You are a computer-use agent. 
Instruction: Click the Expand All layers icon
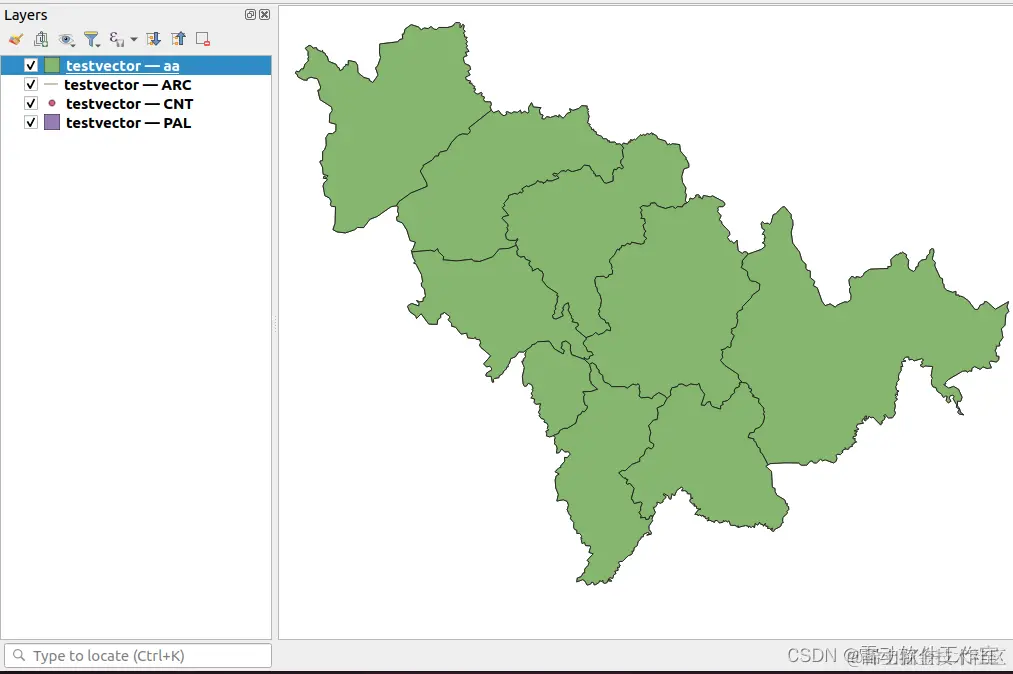click(154, 39)
